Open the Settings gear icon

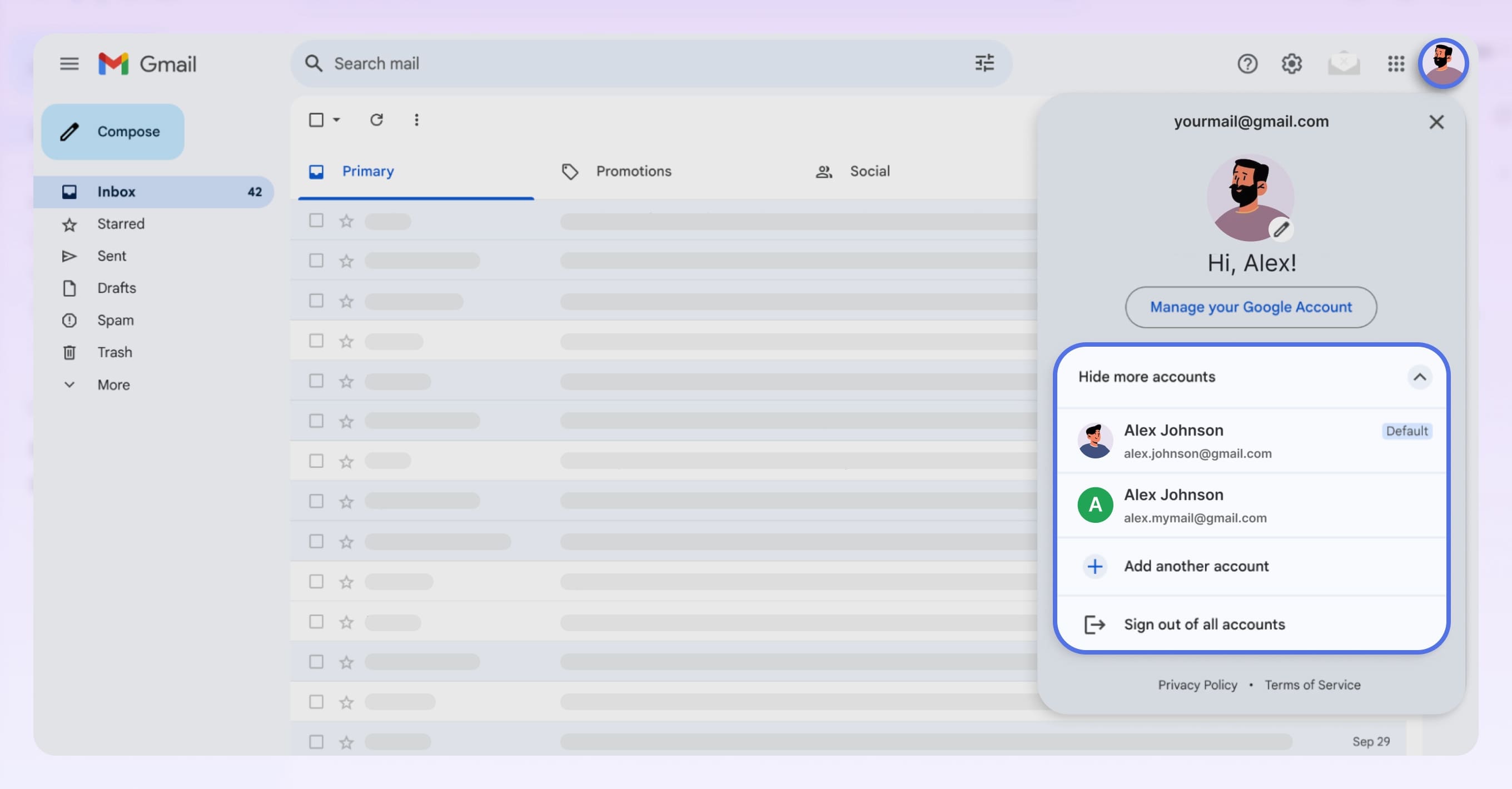tap(1291, 64)
